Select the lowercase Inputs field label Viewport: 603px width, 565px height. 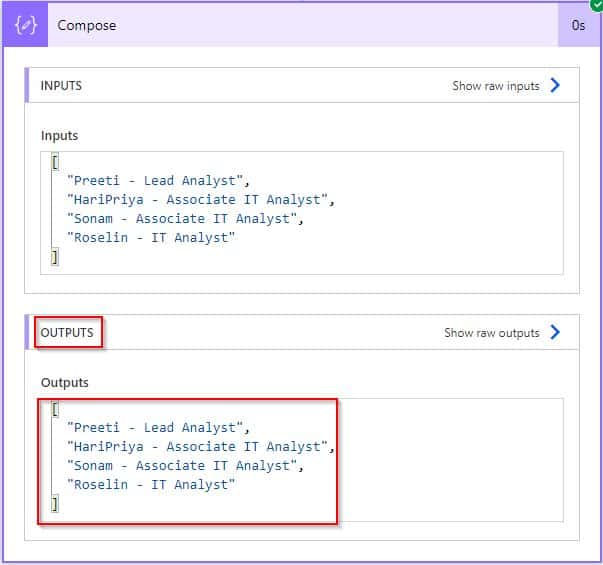59,135
